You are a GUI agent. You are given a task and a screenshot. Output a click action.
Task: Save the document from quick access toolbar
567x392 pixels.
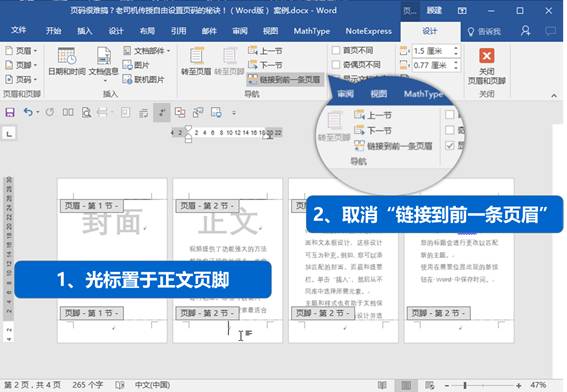click(10, 112)
